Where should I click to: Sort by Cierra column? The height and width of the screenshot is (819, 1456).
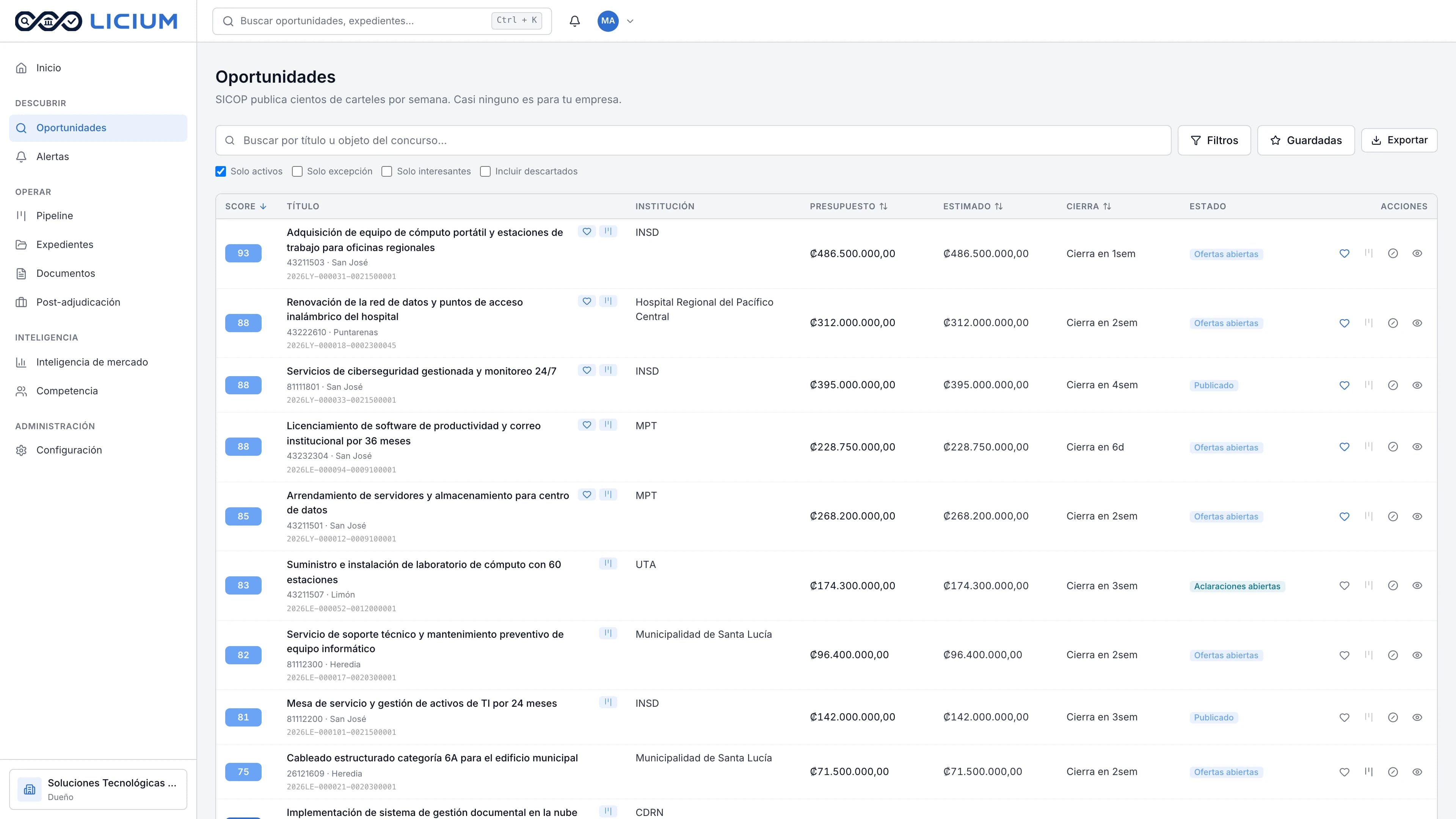(1089, 206)
